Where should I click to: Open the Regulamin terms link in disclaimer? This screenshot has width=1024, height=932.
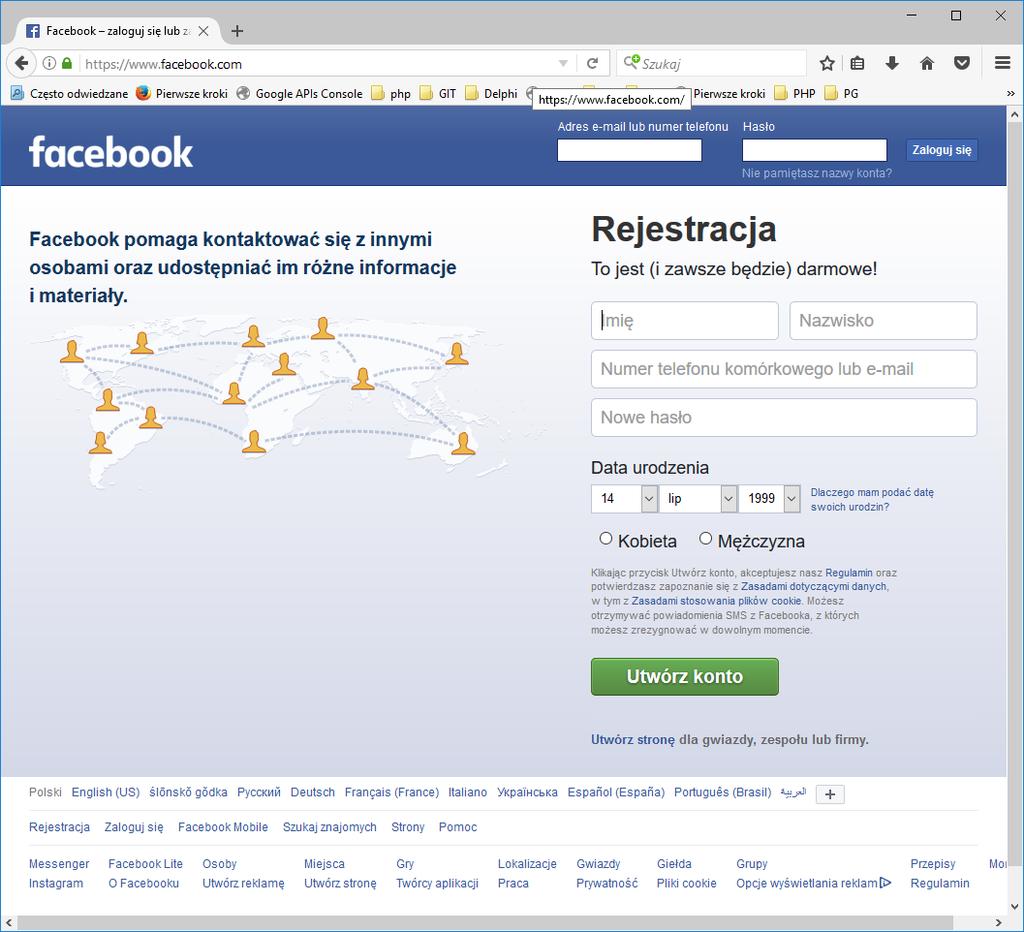pos(848,573)
